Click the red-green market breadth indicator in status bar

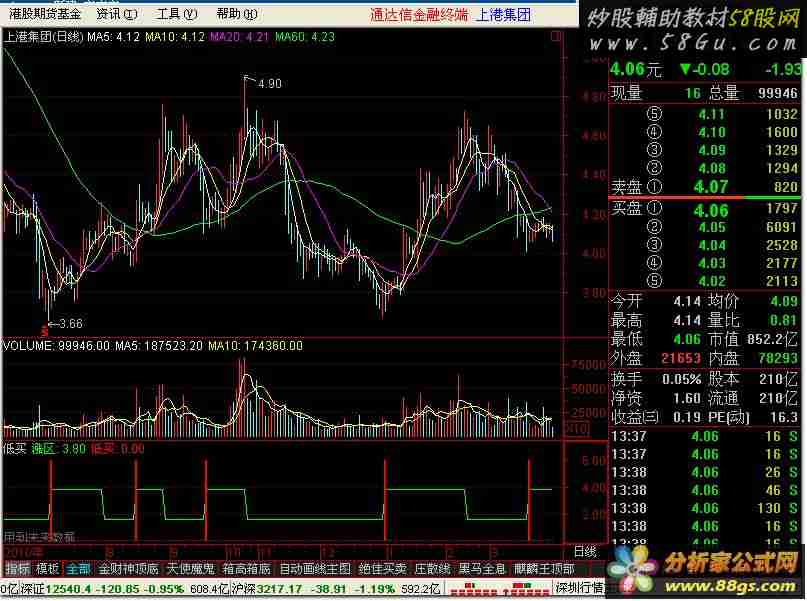tap(498, 588)
